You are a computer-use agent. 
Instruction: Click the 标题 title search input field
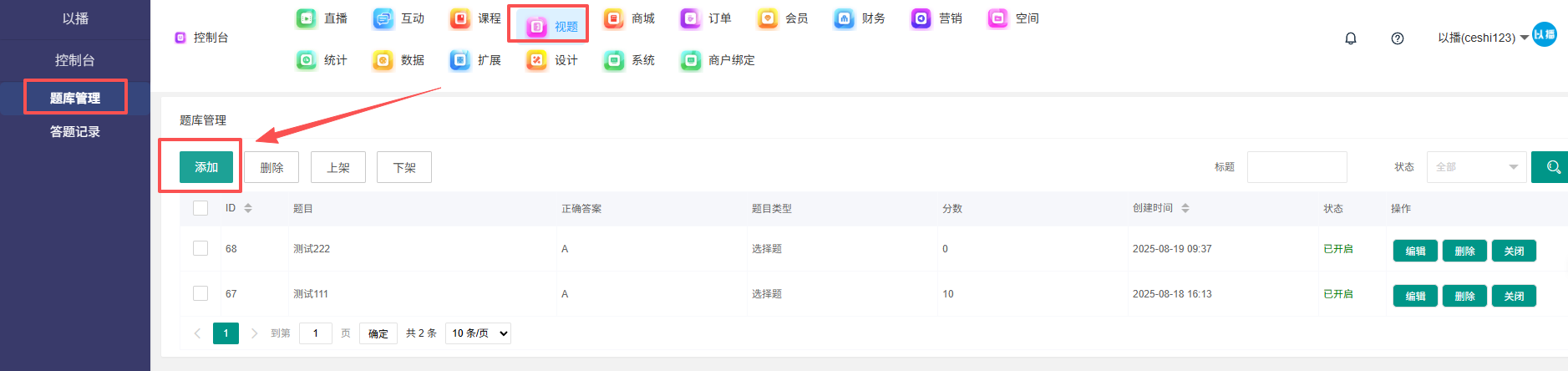(x=1297, y=167)
